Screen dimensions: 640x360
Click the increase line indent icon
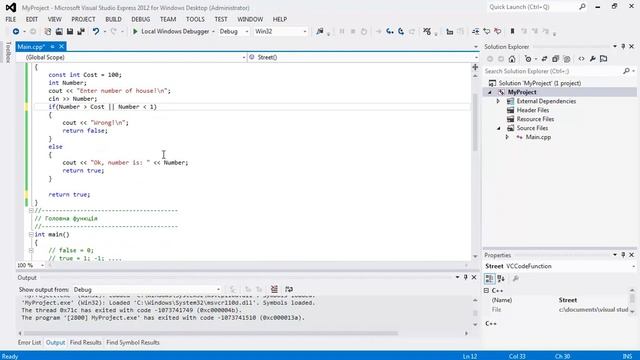click(x=476, y=31)
